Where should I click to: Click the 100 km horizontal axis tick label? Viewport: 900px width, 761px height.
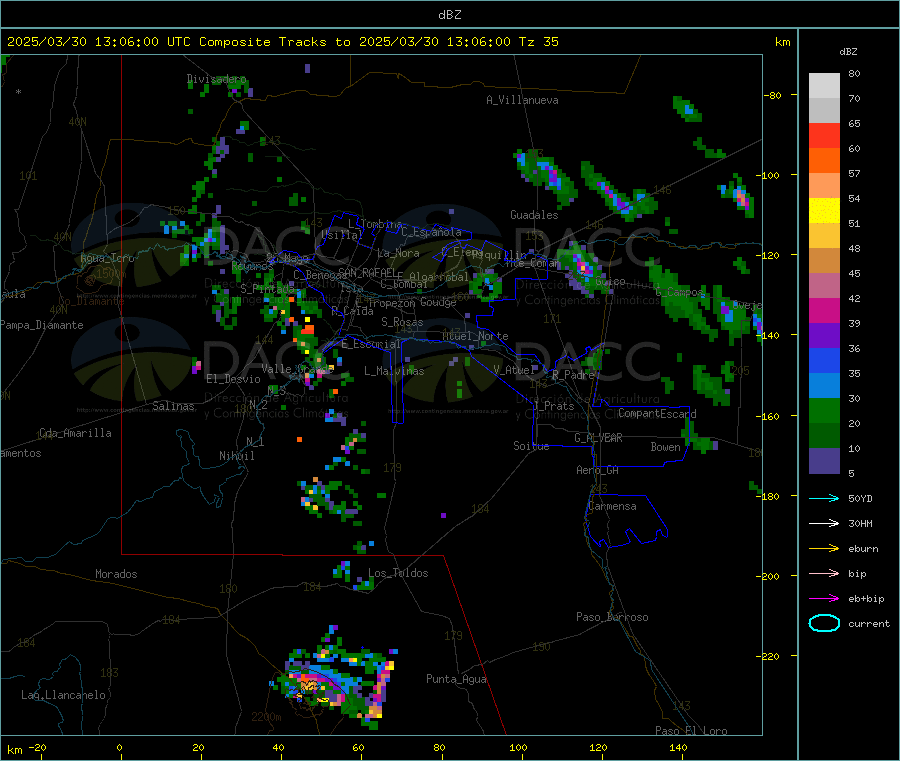click(x=518, y=747)
